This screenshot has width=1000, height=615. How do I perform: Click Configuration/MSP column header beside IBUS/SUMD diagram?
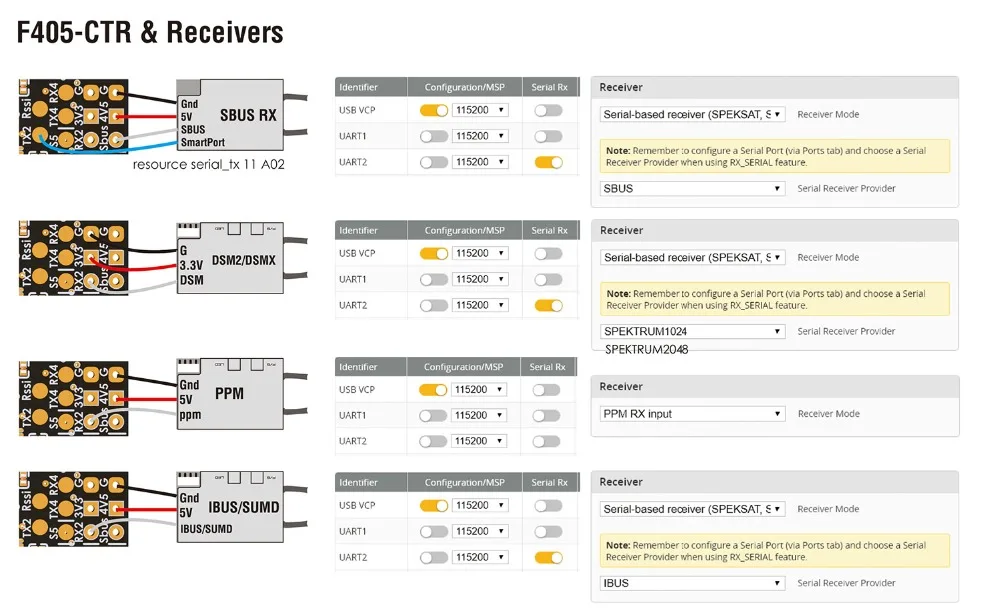pos(464,482)
